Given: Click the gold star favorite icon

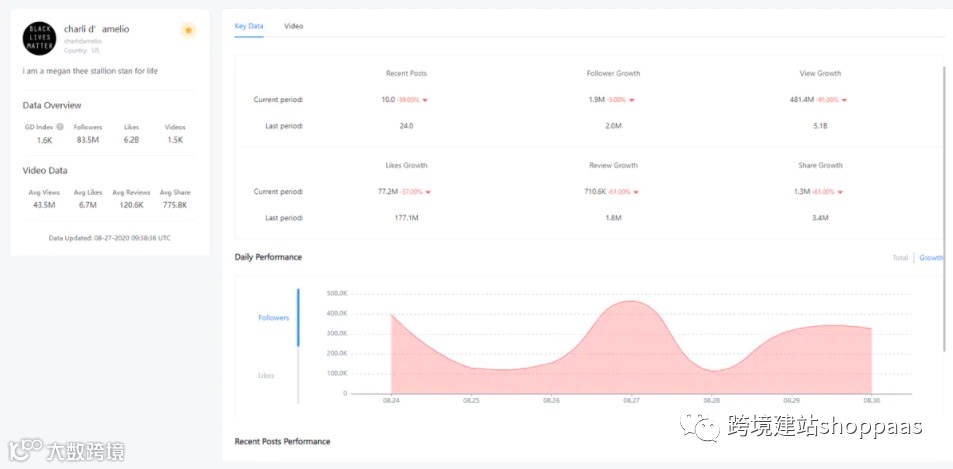Looking at the screenshot, I should [x=188, y=30].
